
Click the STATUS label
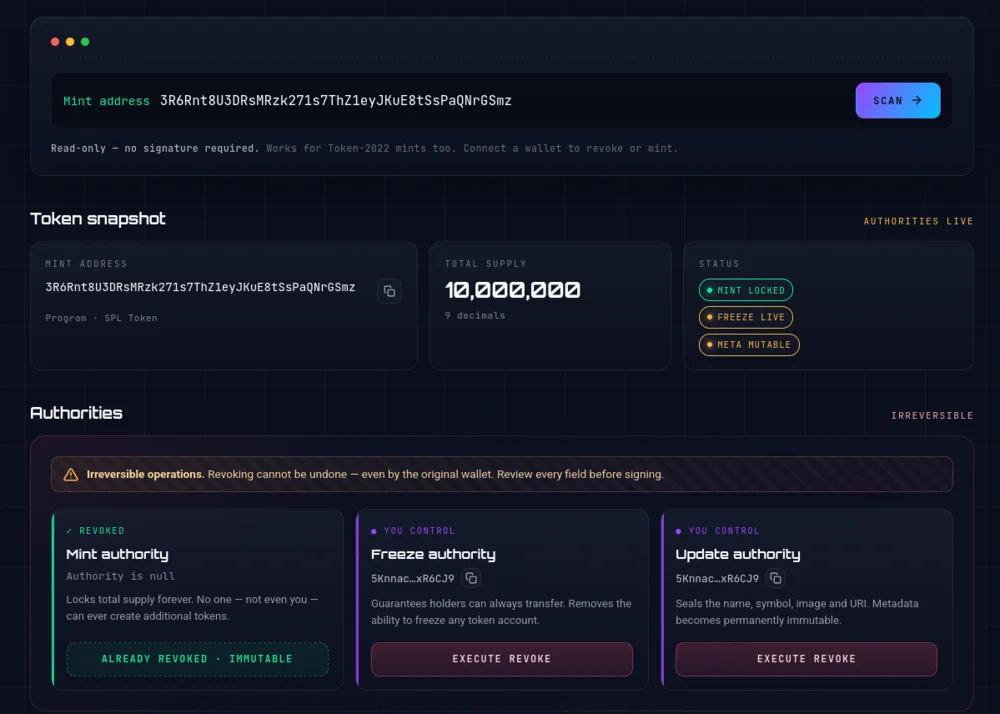click(719, 264)
